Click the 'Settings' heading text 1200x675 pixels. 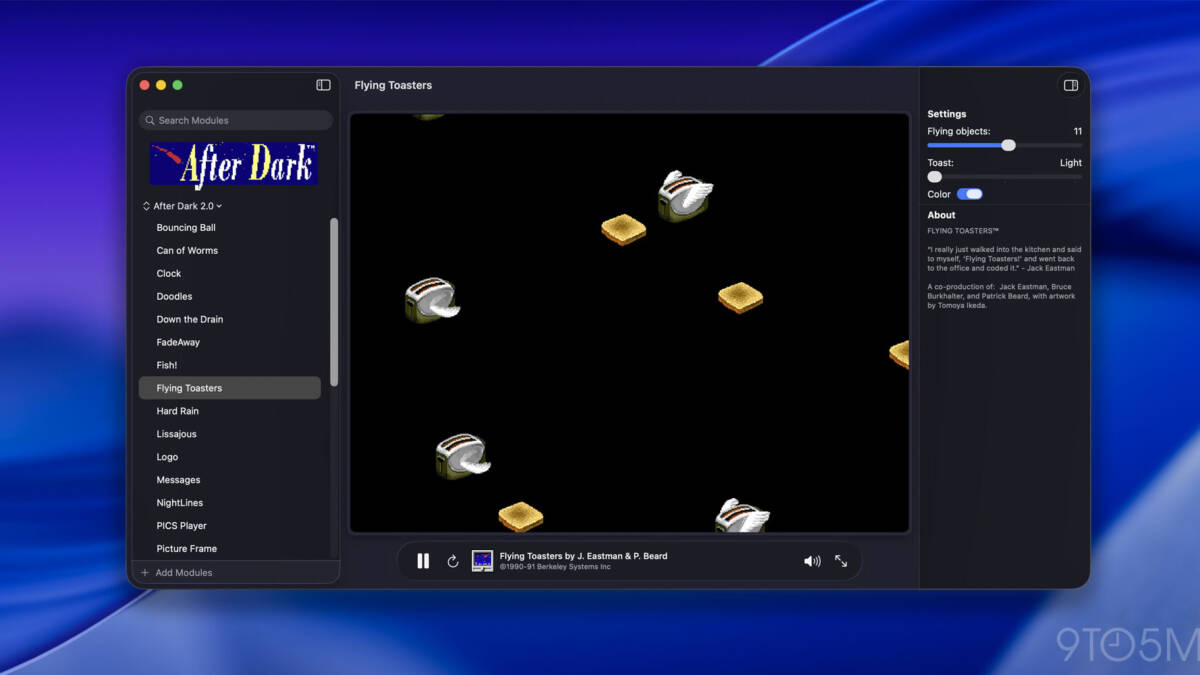click(947, 114)
